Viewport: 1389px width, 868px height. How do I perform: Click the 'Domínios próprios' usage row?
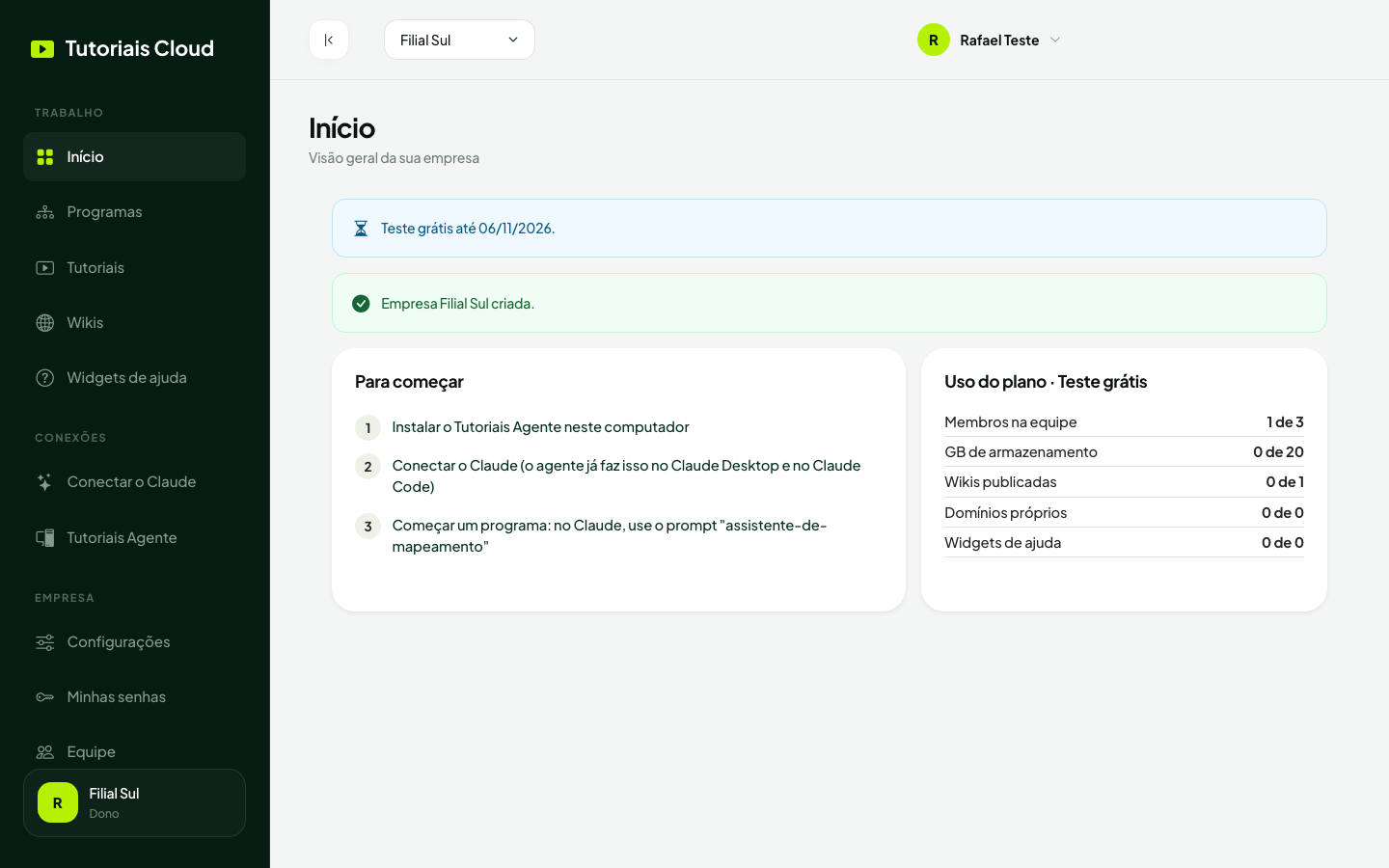pyautogui.click(x=1124, y=513)
